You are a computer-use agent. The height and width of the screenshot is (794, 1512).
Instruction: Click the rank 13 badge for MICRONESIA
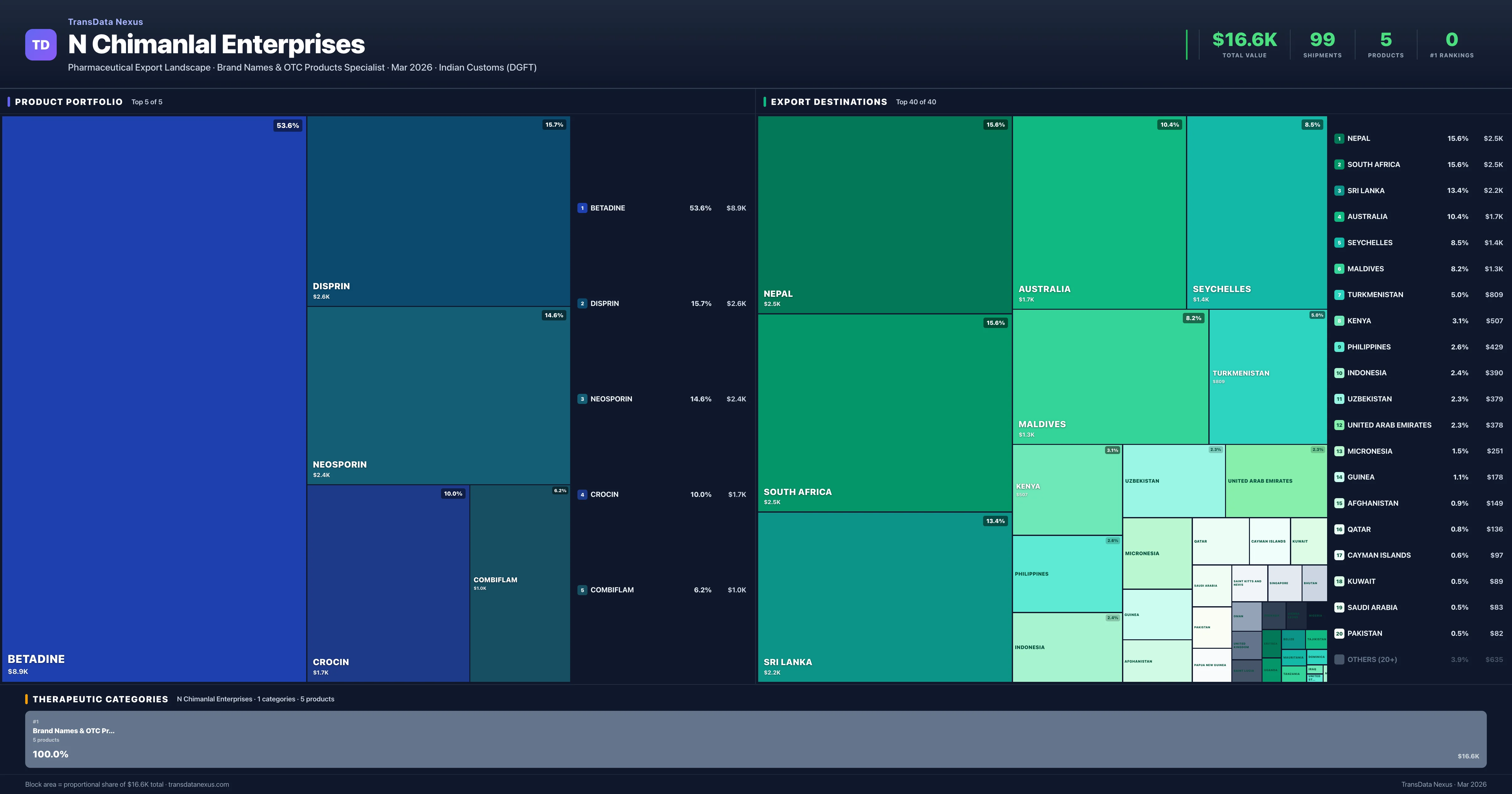[1339, 451]
